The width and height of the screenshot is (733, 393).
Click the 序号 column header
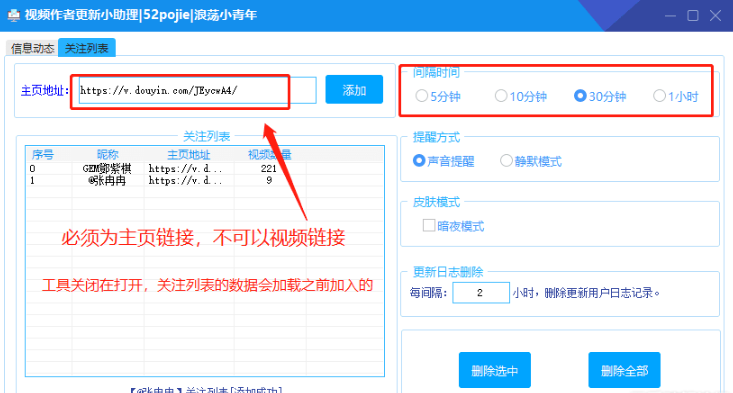point(43,155)
